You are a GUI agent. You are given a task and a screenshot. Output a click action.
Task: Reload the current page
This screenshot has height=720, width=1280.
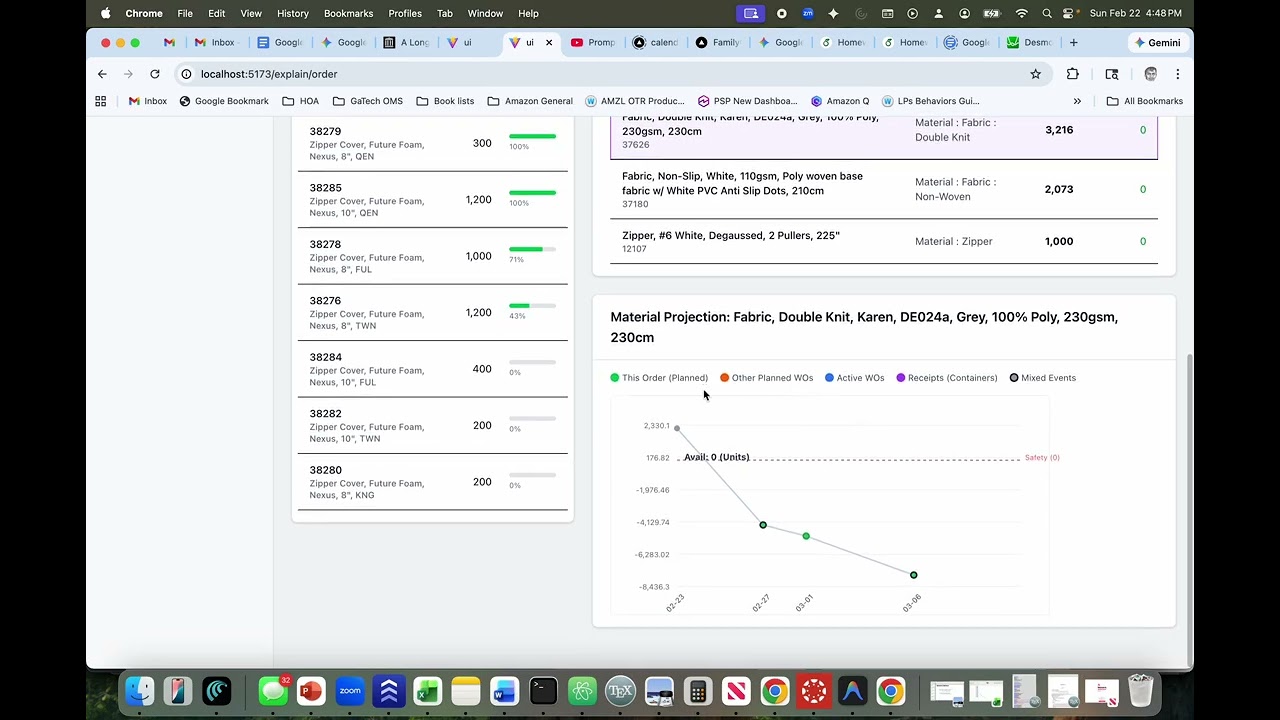click(x=155, y=74)
